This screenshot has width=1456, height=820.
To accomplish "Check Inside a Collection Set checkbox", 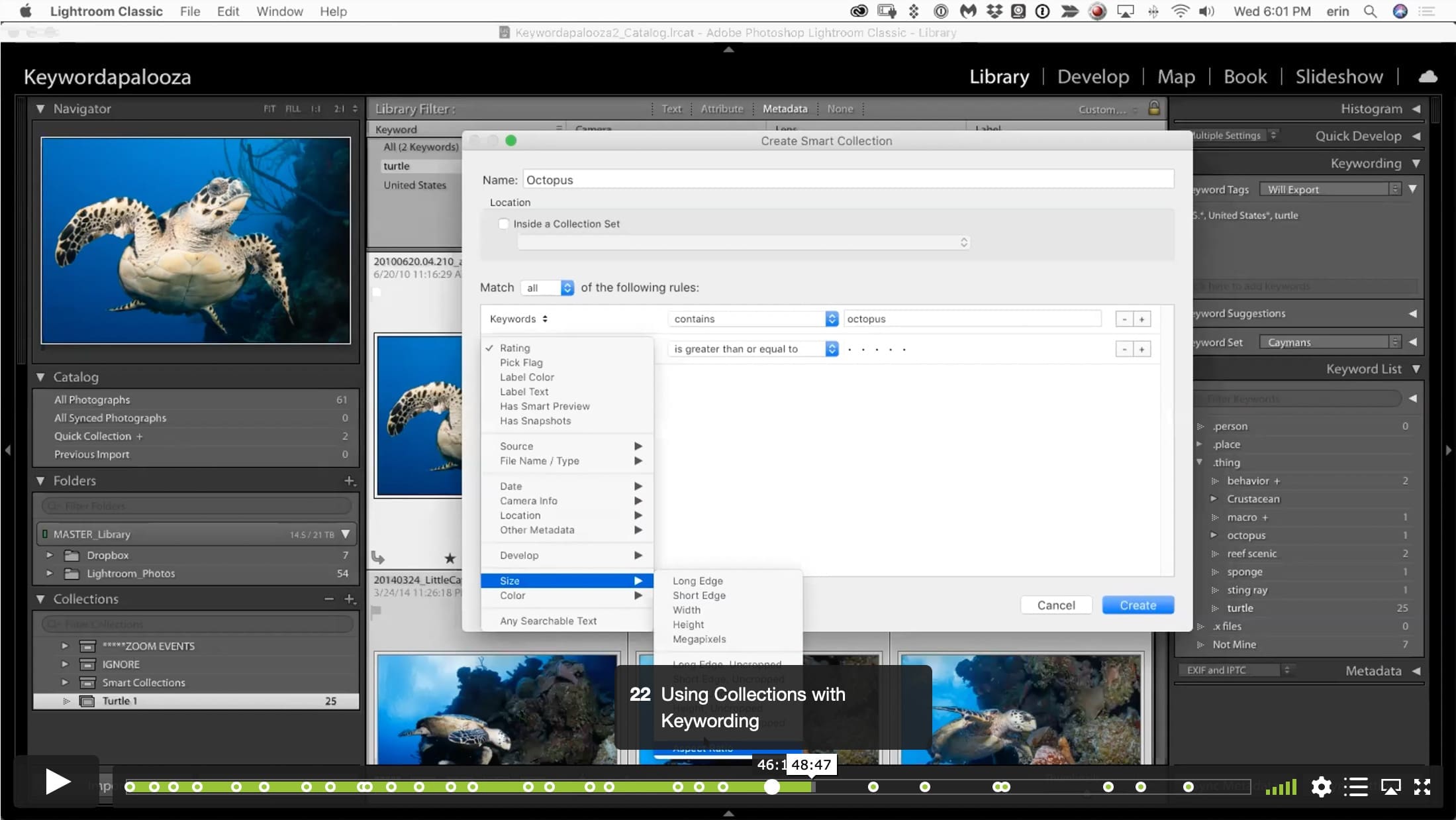I will [x=504, y=224].
